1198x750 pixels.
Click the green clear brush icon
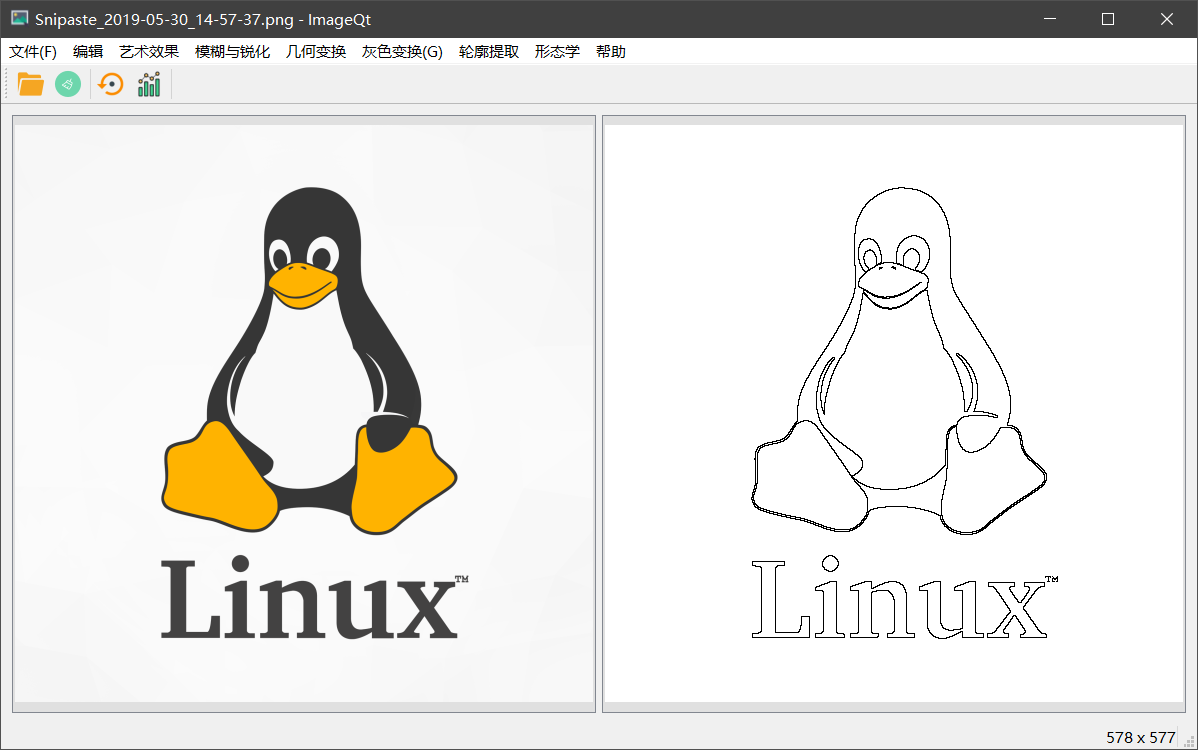[68, 84]
